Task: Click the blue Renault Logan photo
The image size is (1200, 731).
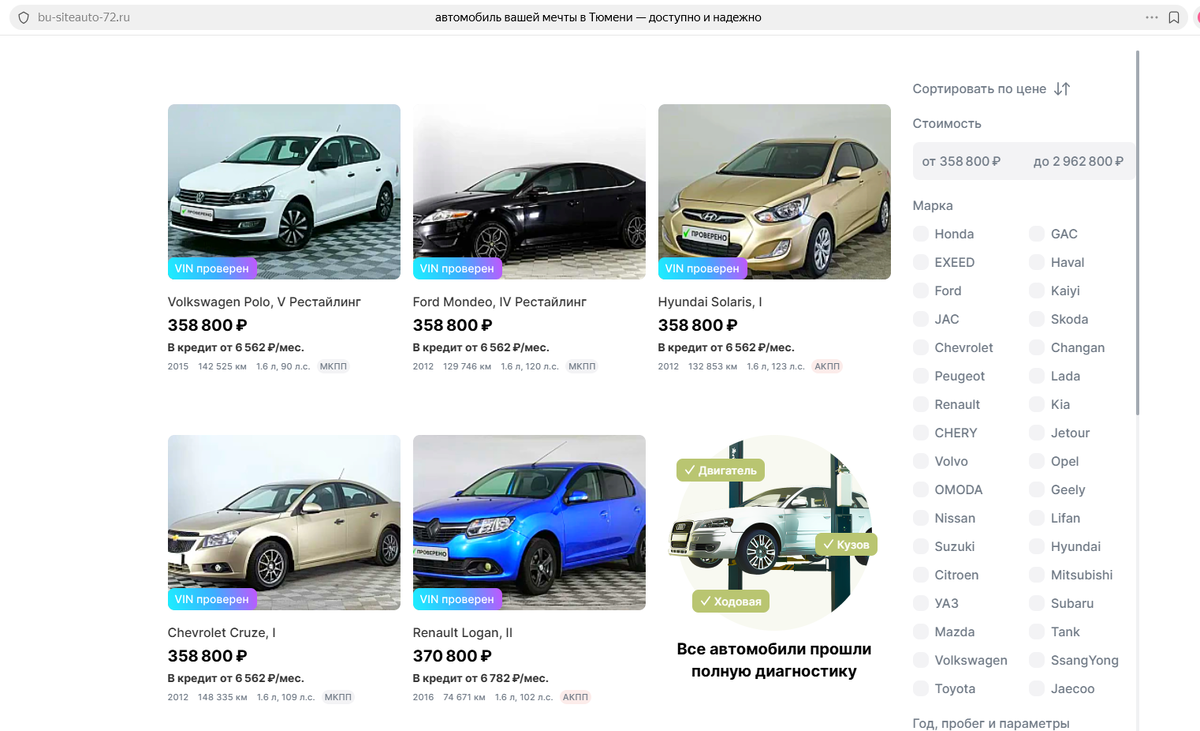Action: click(x=529, y=522)
